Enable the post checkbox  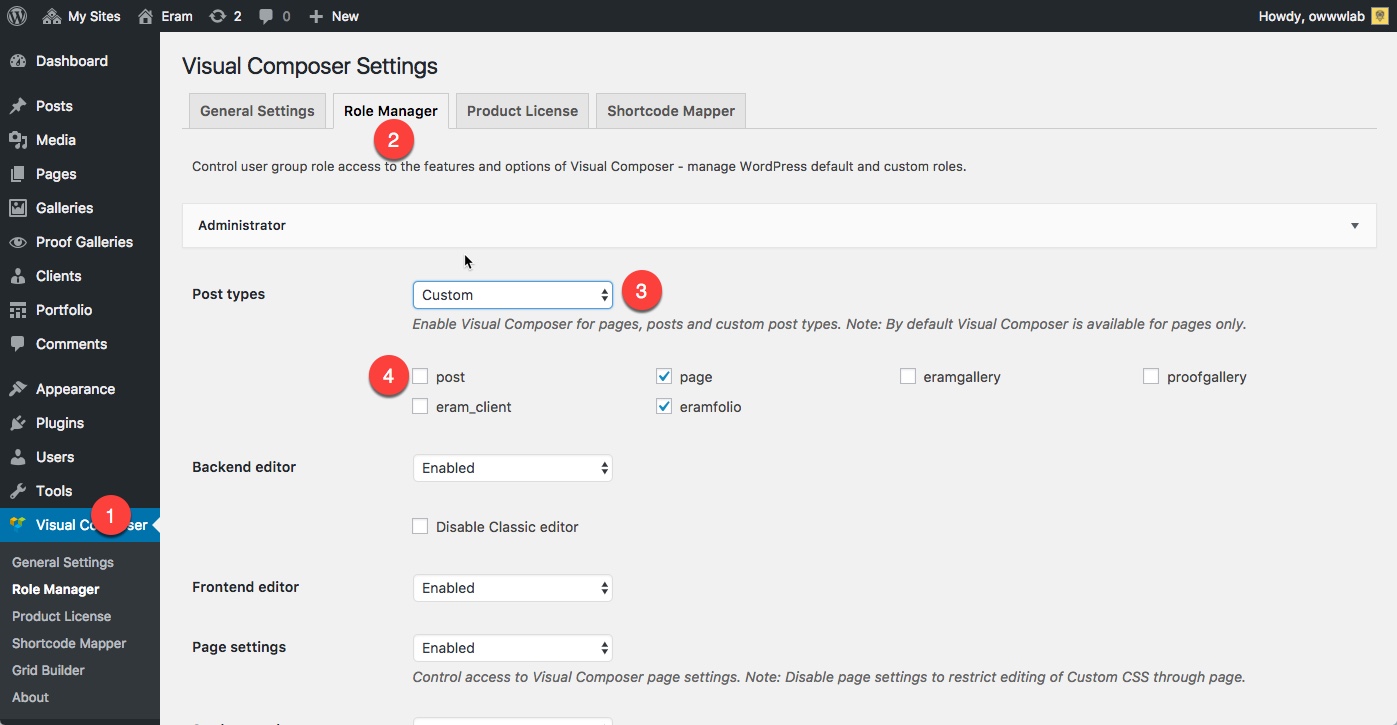click(420, 376)
